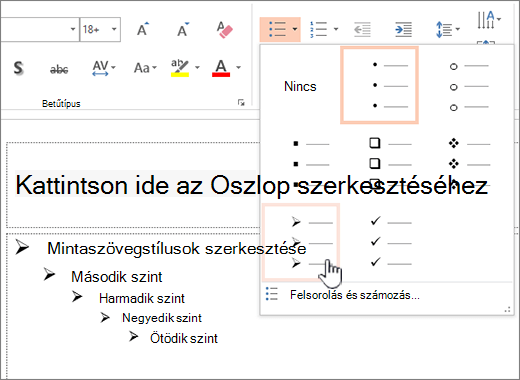Toggle strikethrough (abc) formatting

point(59,69)
